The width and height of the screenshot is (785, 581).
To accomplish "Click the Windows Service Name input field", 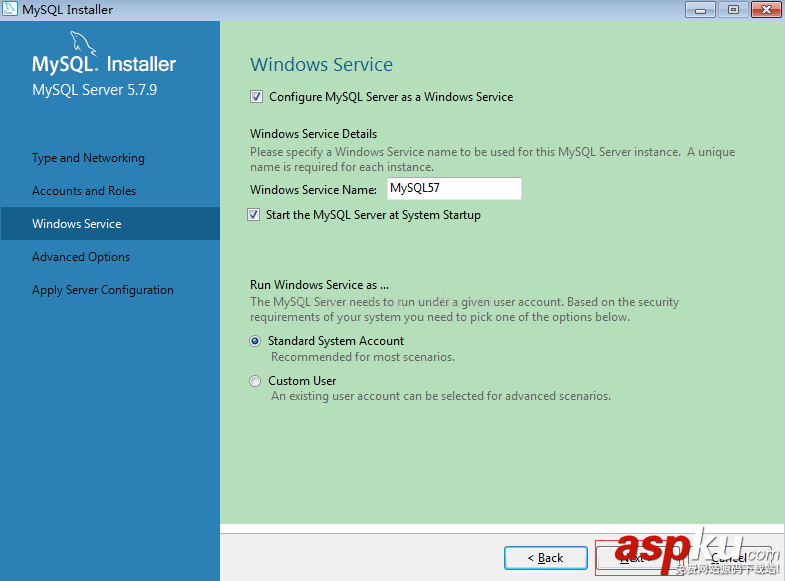I will click(x=454, y=189).
